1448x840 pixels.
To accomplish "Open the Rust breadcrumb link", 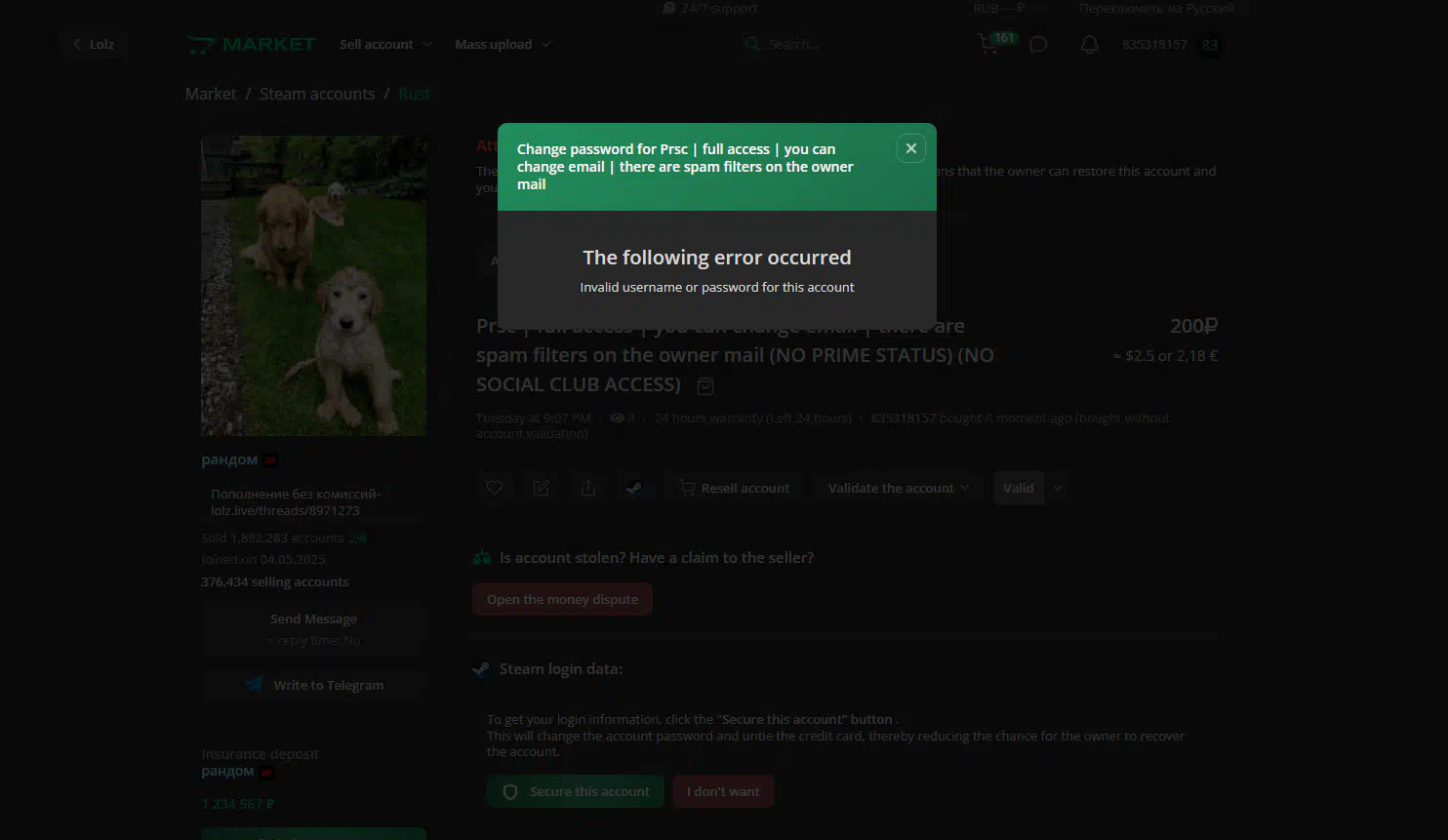I will point(414,94).
